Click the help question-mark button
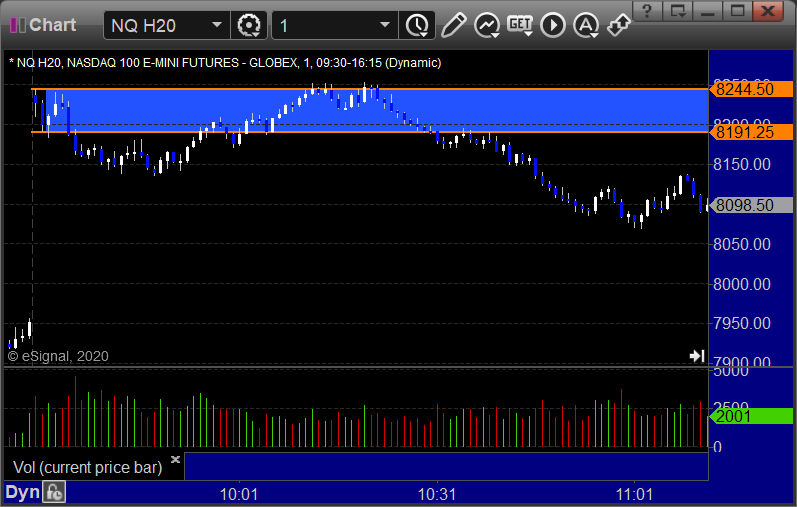Viewport: 797px width, 507px height. 647,11
